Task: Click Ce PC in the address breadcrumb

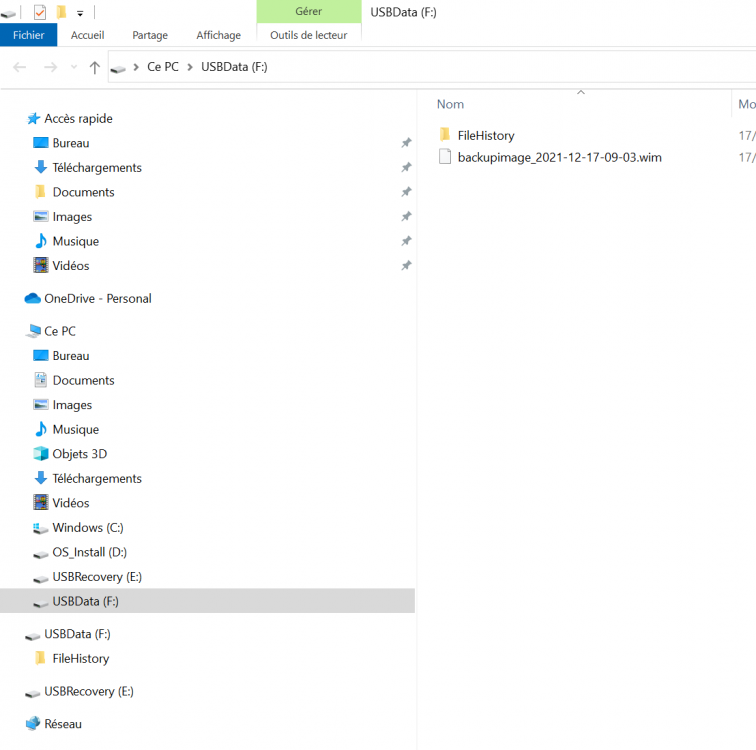Action: [x=161, y=67]
